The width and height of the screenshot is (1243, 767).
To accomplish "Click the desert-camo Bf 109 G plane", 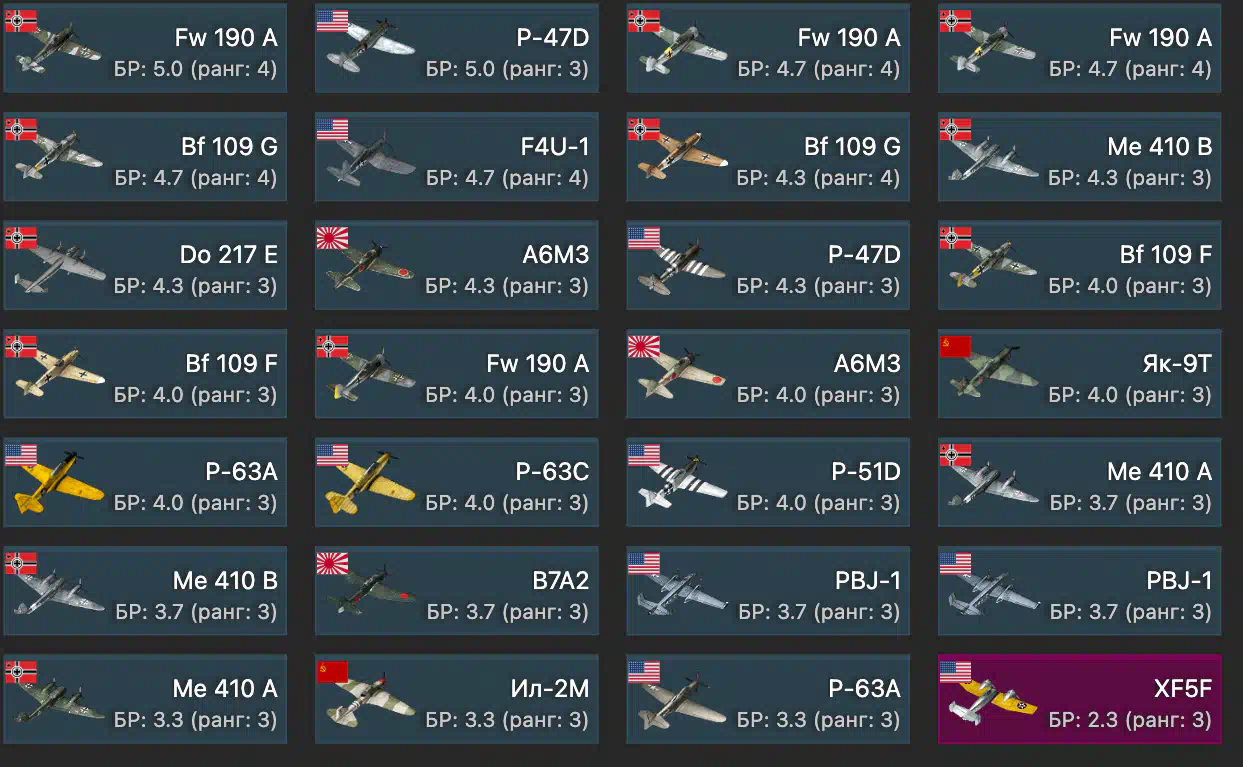I will 681,157.
